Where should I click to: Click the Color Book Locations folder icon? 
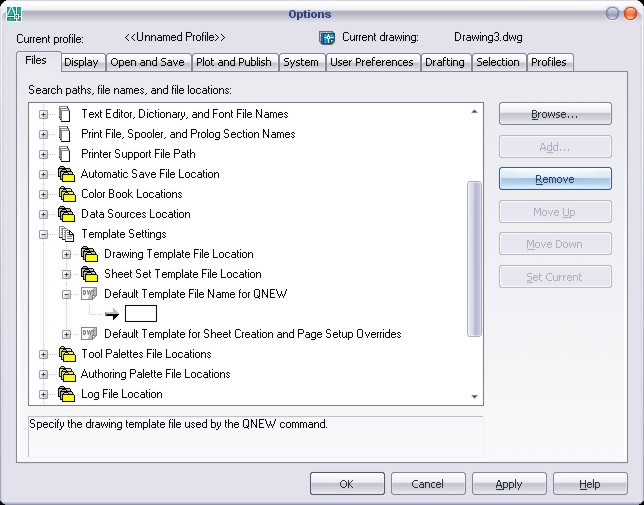point(67,194)
